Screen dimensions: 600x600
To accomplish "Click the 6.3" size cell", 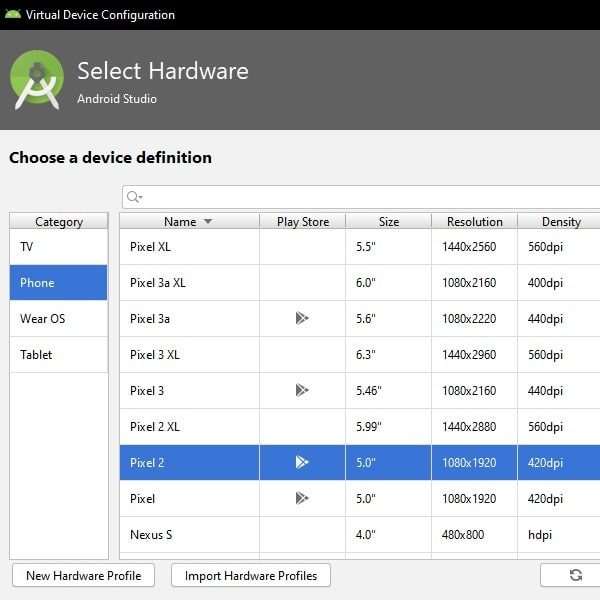I will tap(388, 355).
